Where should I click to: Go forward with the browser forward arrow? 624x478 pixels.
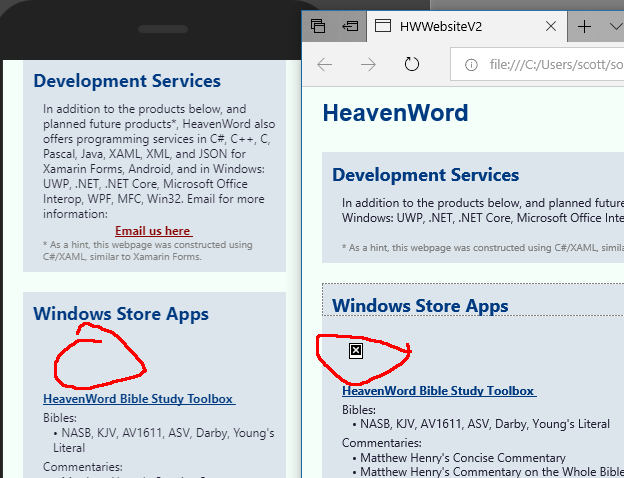pos(368,64)
